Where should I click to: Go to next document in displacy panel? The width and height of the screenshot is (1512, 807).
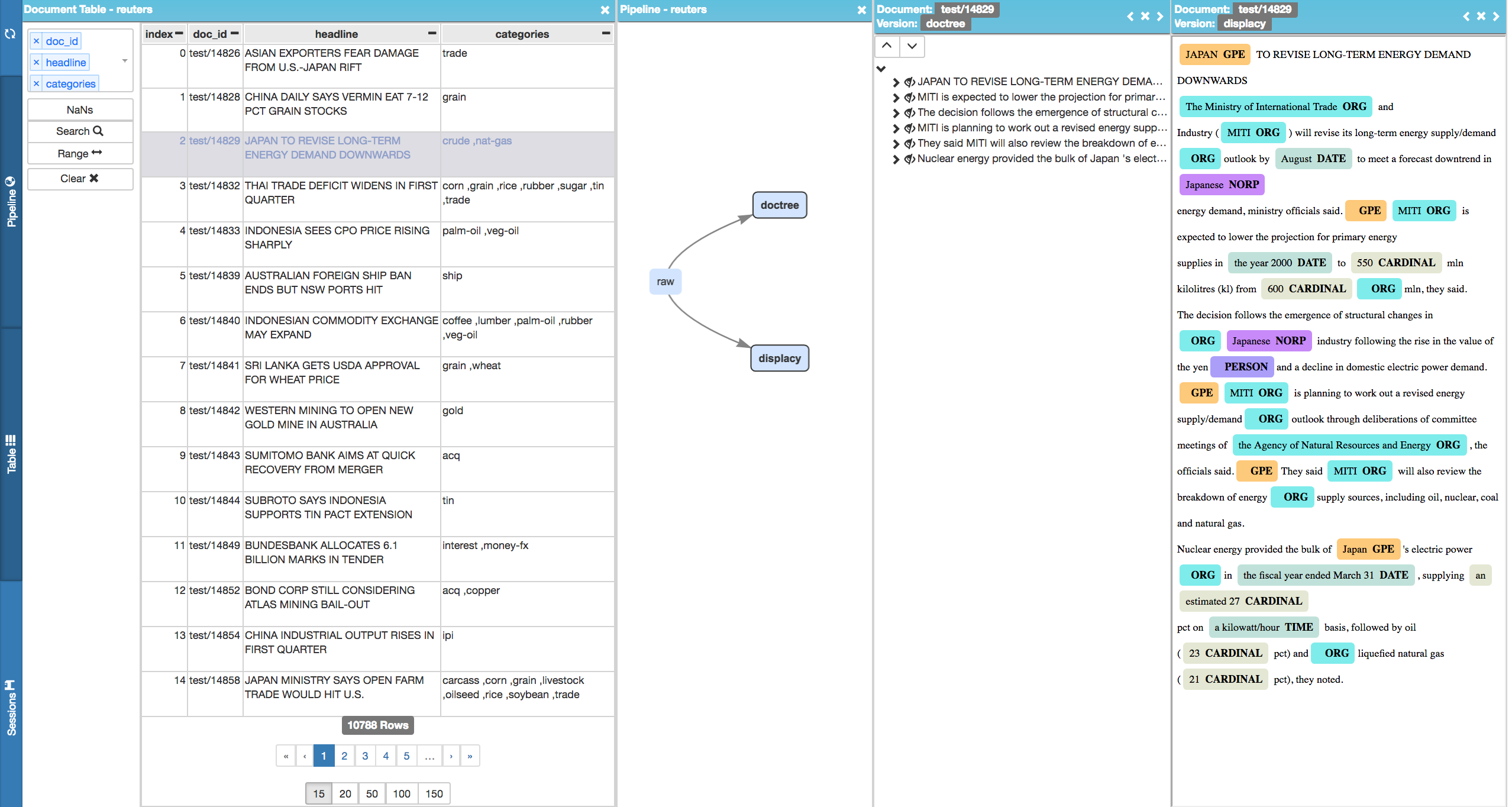pos(1496,17)
